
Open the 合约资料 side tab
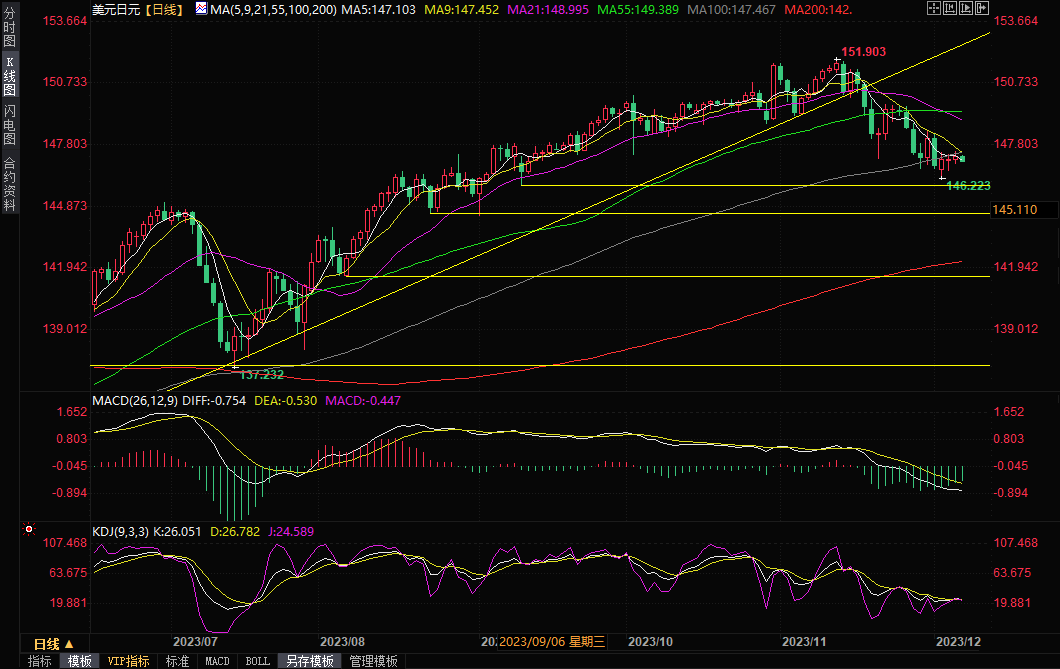9,183
